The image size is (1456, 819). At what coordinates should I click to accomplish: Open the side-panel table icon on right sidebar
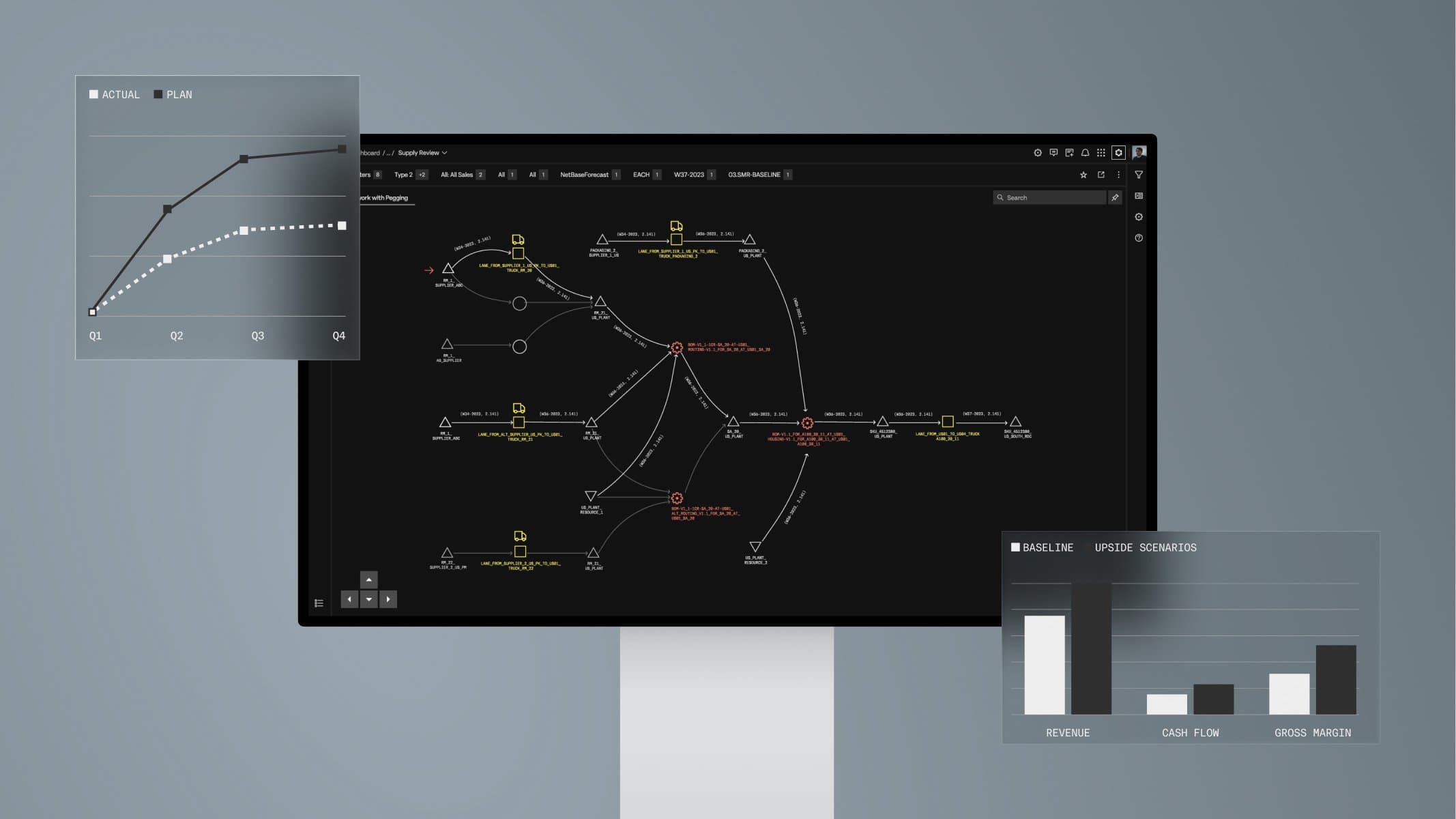(1139, 197)
